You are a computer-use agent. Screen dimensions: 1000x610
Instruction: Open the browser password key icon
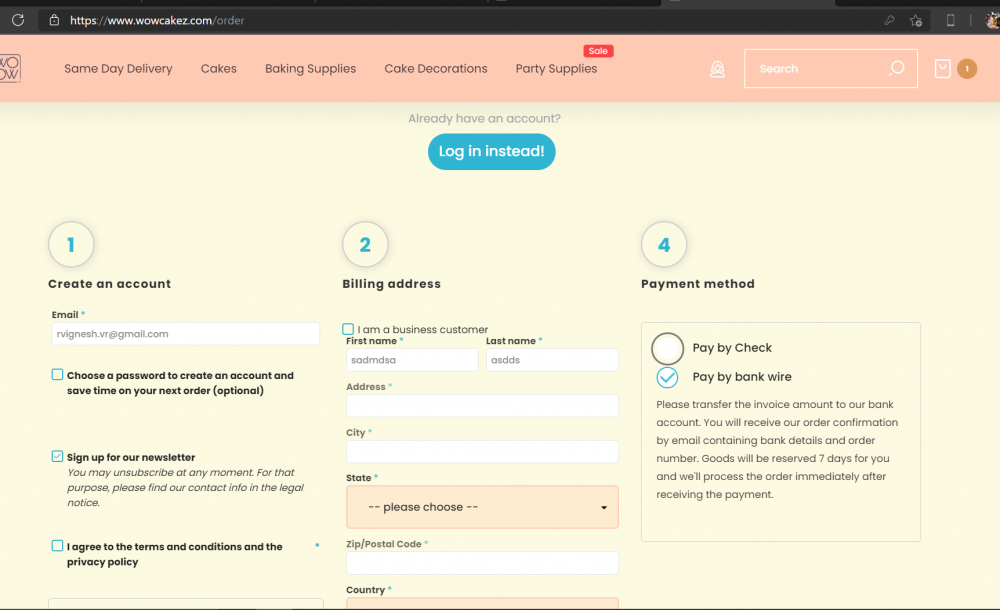(x=888, y=20)
